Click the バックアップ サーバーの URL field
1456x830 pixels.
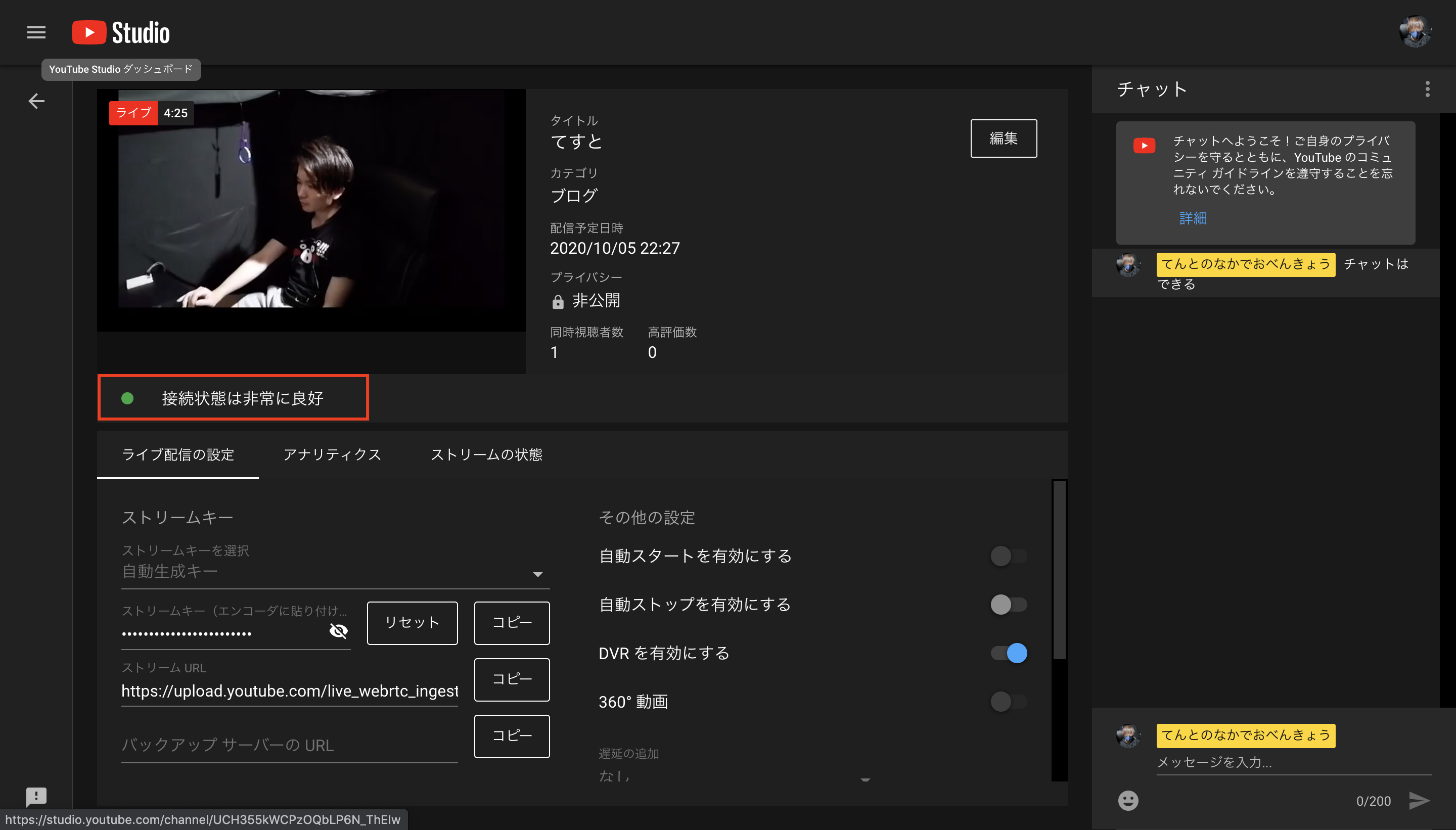290,745
